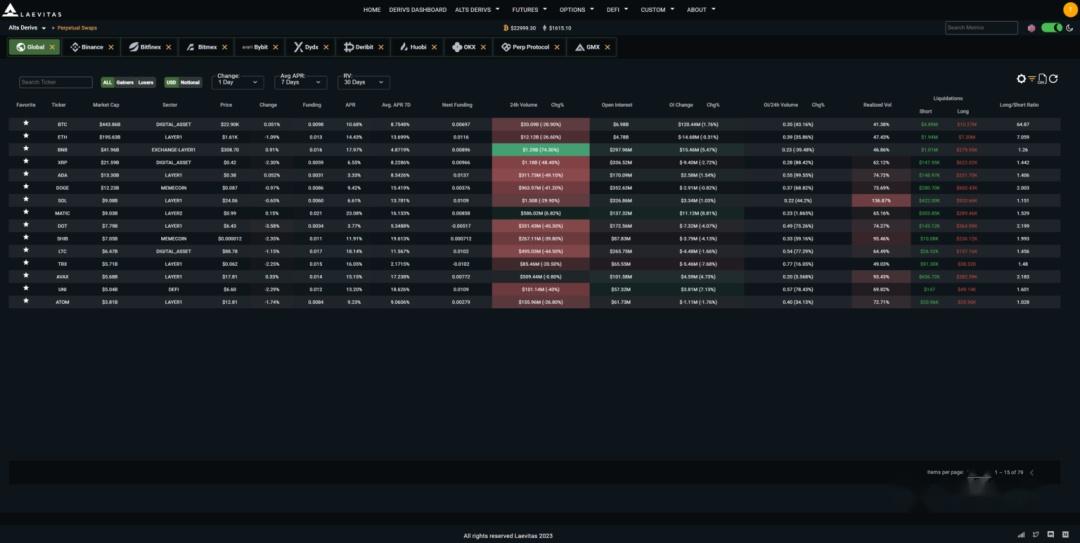Open the Avg APR 7 Days dropdown

300,82
